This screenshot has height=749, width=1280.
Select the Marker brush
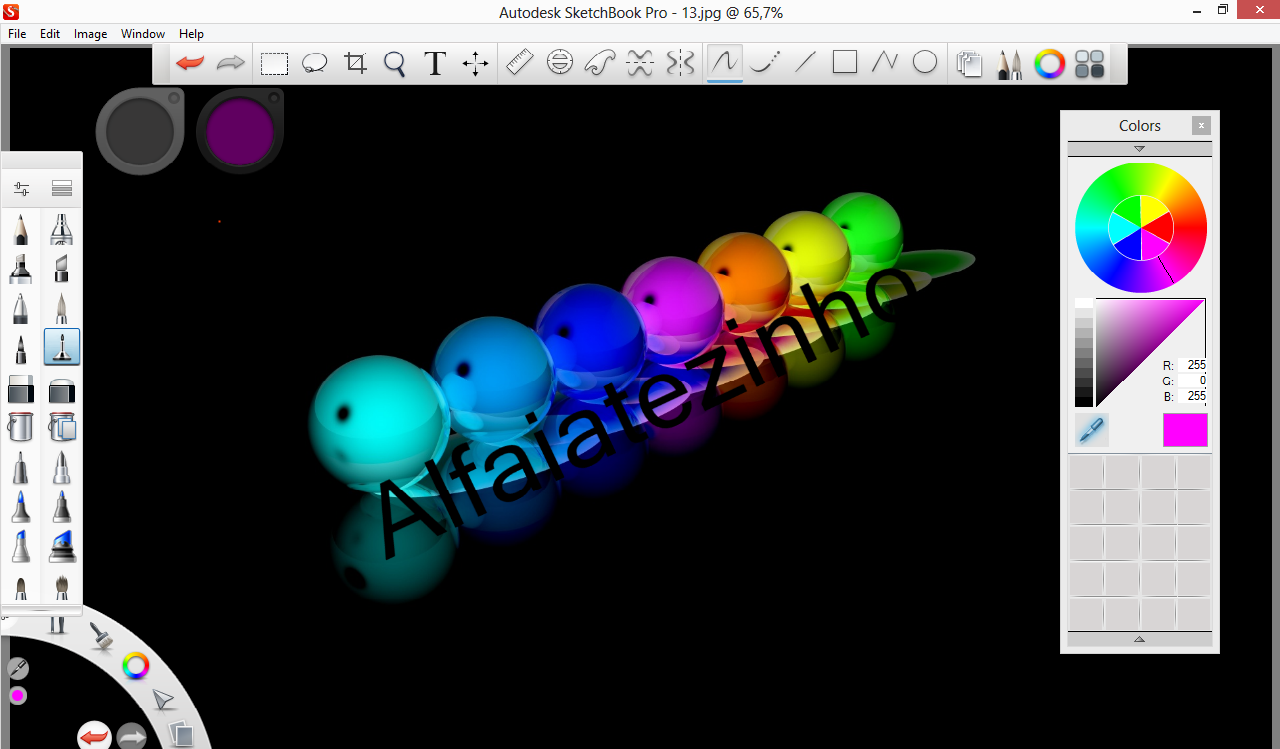(x=21, y=268)
